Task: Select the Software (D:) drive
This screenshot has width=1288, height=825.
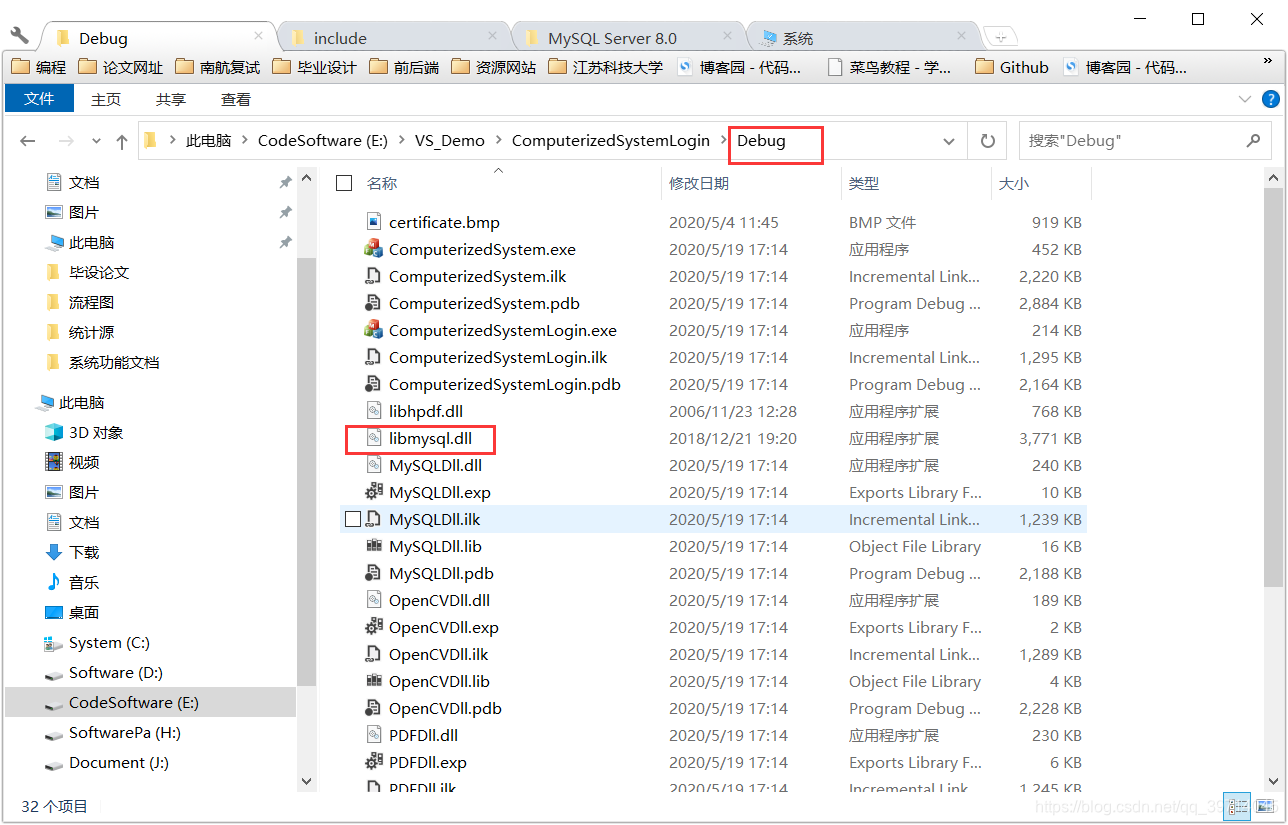Action: [103, 672]
